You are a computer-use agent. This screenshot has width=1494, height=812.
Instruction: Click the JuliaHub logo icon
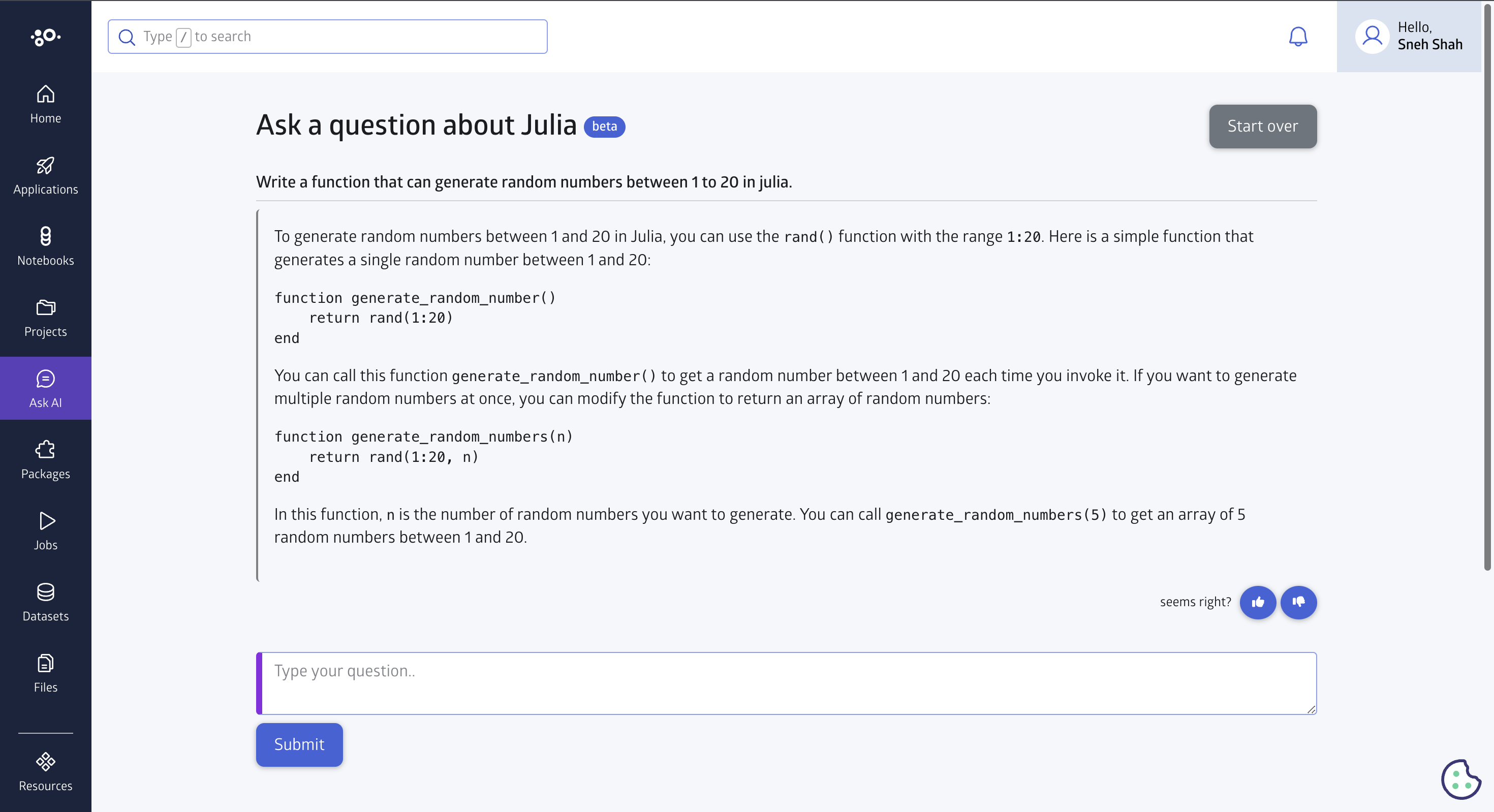[x=45, y=37]
